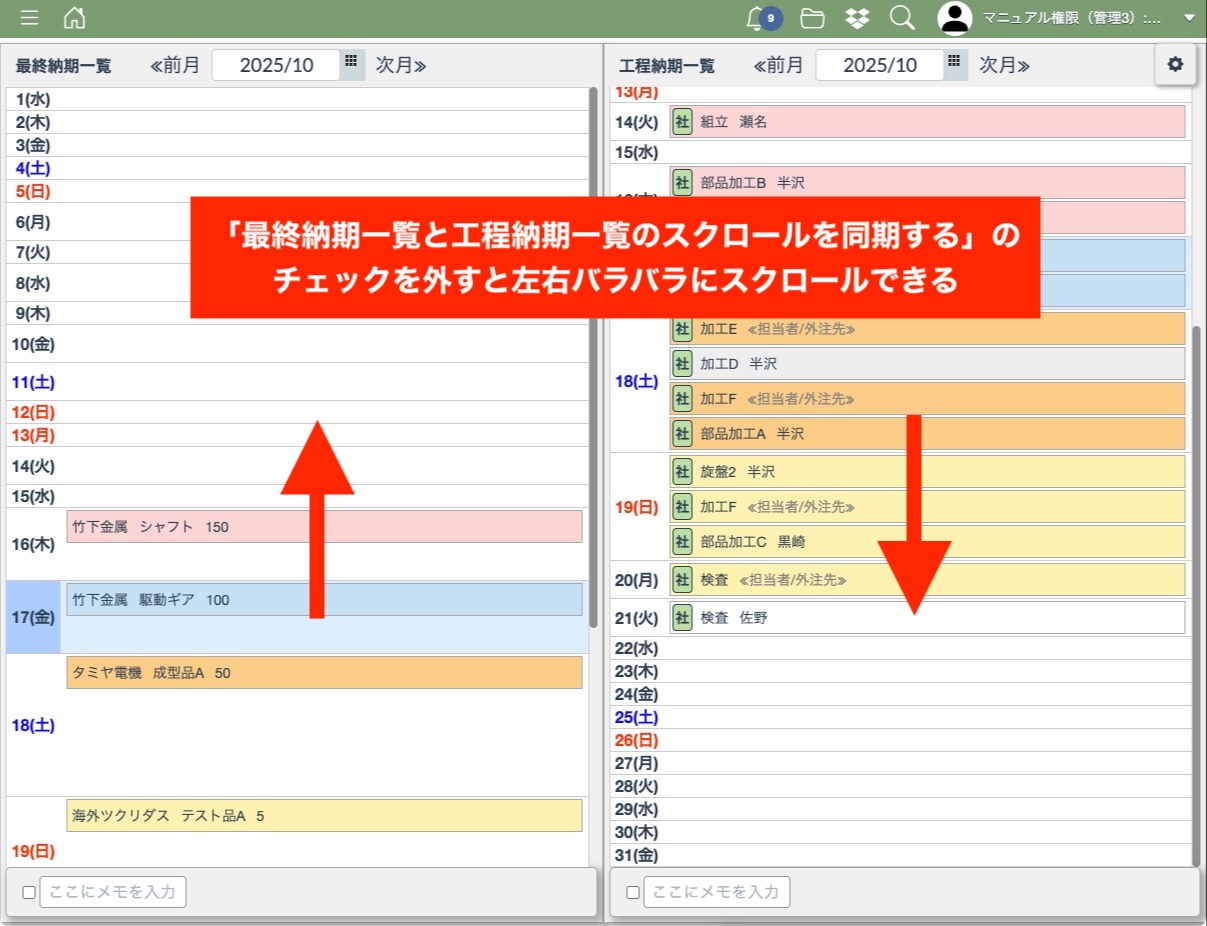Open the folder icon in header
Image resolution: width=1207 pixels, height=926 pixels.
point(812,18)
